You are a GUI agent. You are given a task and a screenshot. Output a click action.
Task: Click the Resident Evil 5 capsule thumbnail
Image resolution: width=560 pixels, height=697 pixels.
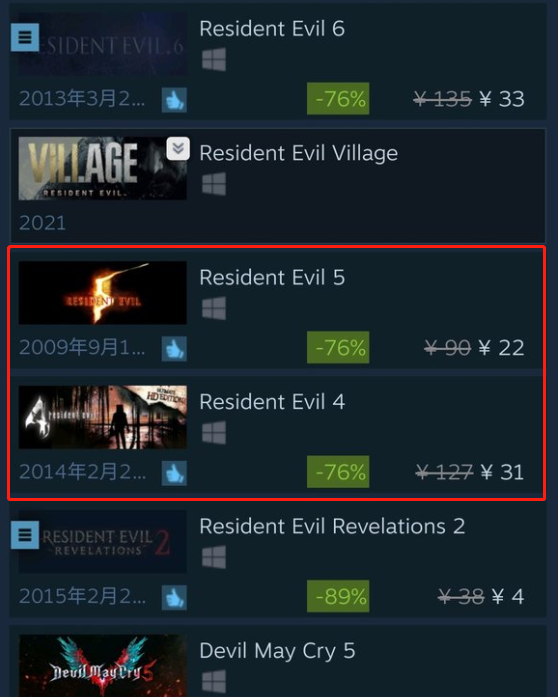coord(103,293)
